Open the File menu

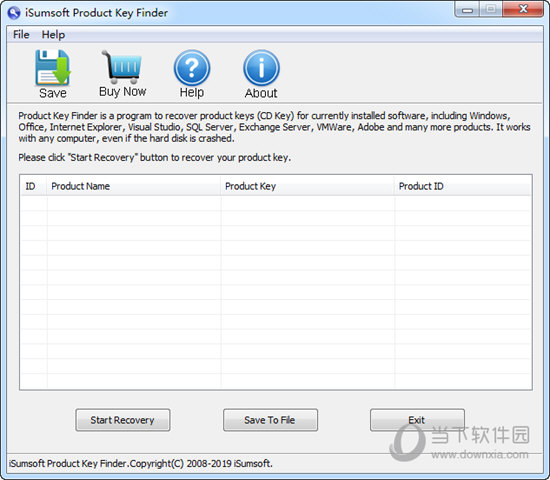[21, 34]
